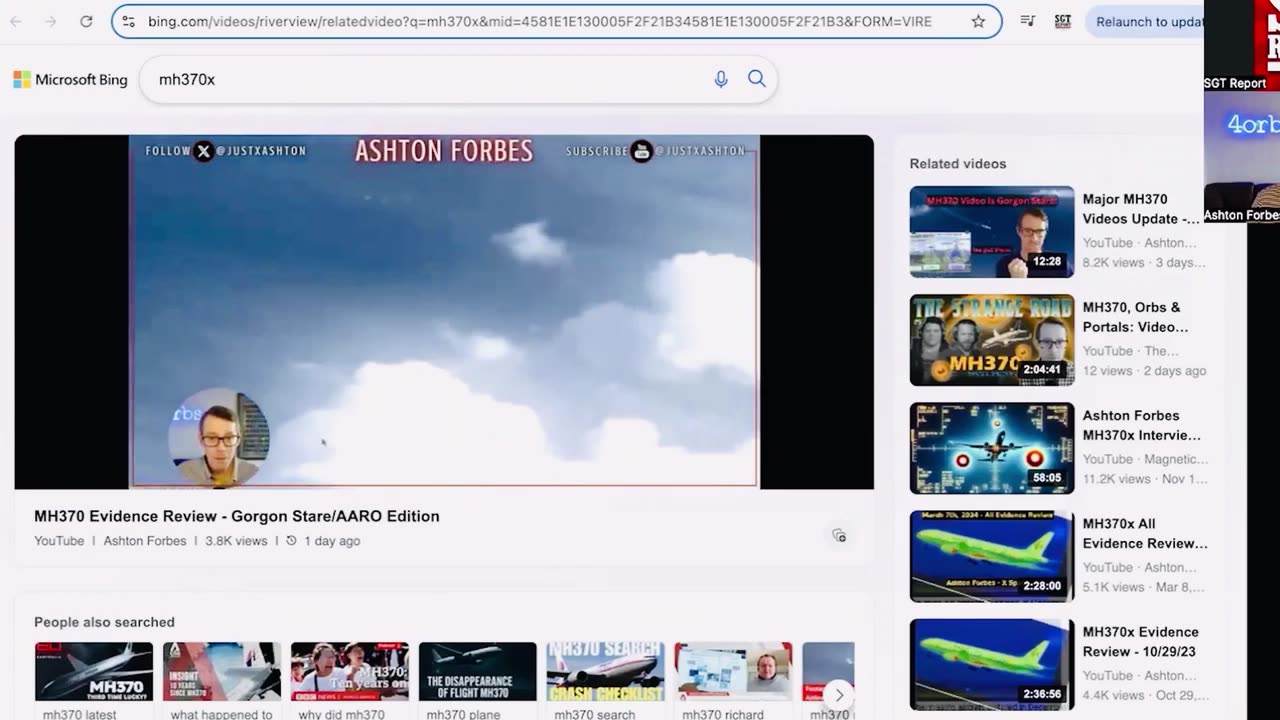Click the main Gorgon Stare video player

[x=444, y=312]
